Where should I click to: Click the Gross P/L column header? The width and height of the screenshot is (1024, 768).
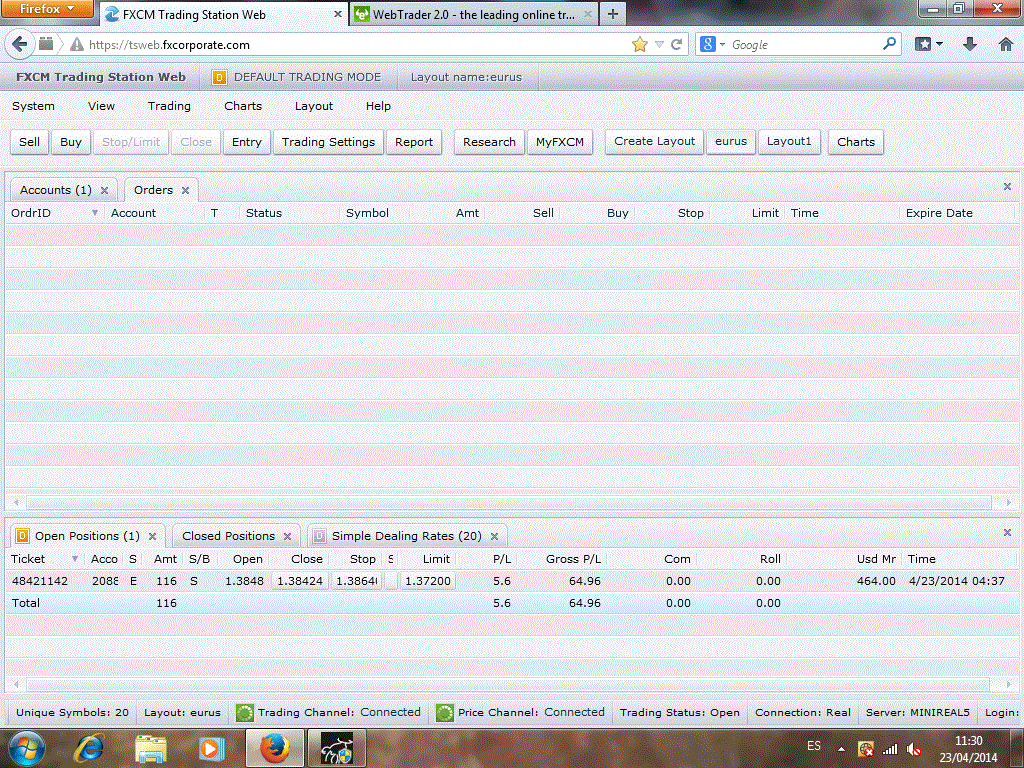coord(573,559)
